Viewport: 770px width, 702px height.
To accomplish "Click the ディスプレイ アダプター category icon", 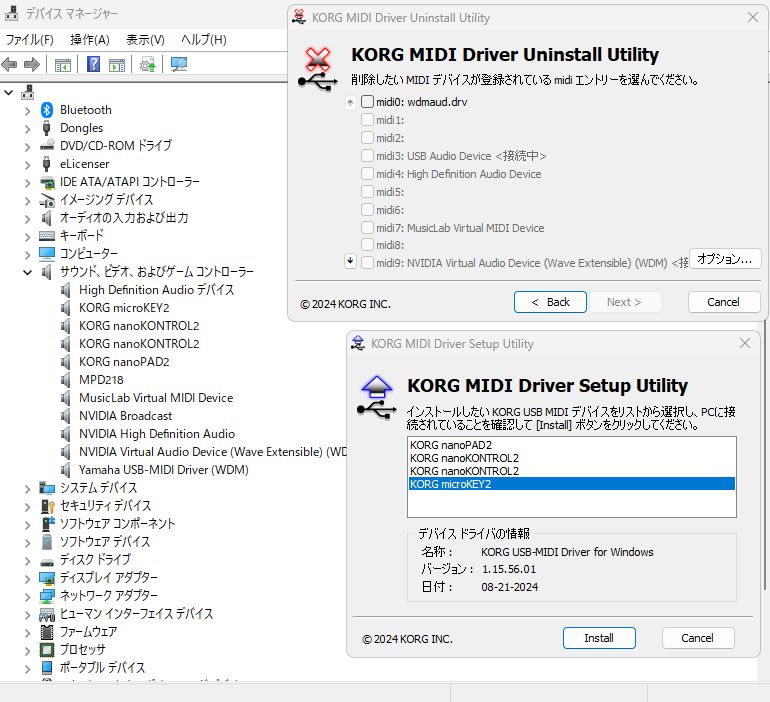I will (47, 578).
